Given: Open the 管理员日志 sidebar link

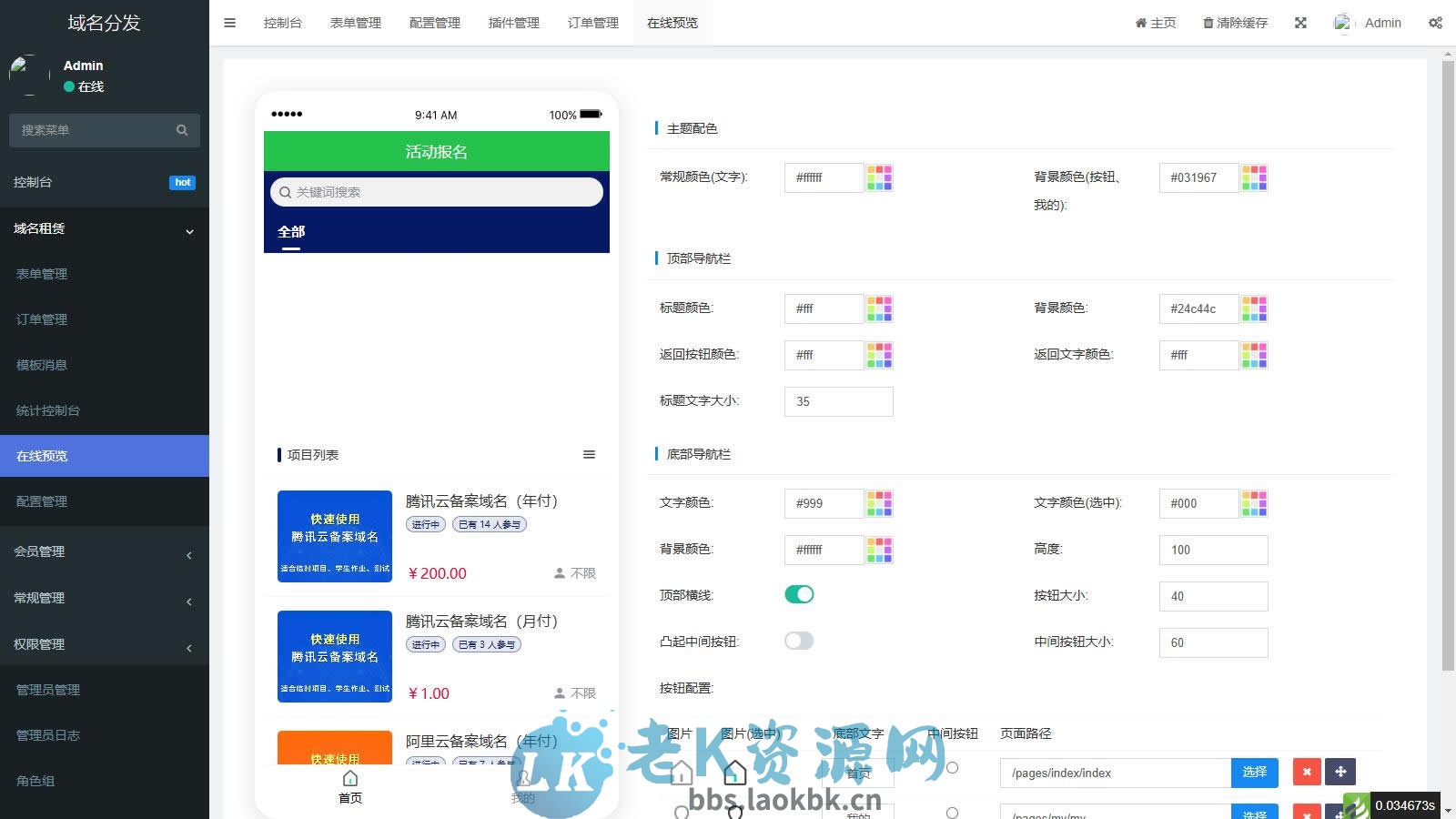Looking at the screenshot, I should click(x=48, y=734).
